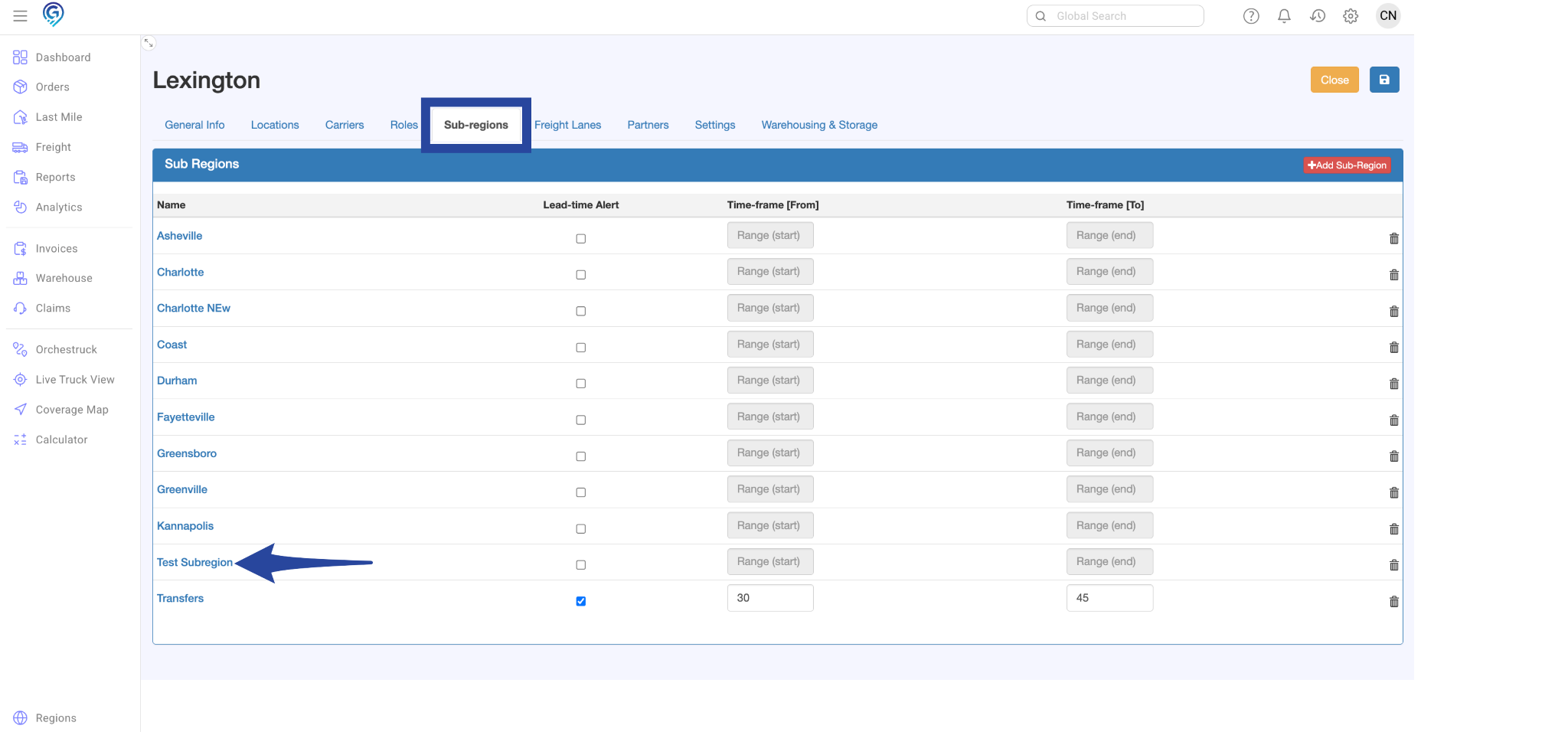Screen dimensions: 1568x732
Task: Open the help question mark icon
Action: tap(1250, 16)
